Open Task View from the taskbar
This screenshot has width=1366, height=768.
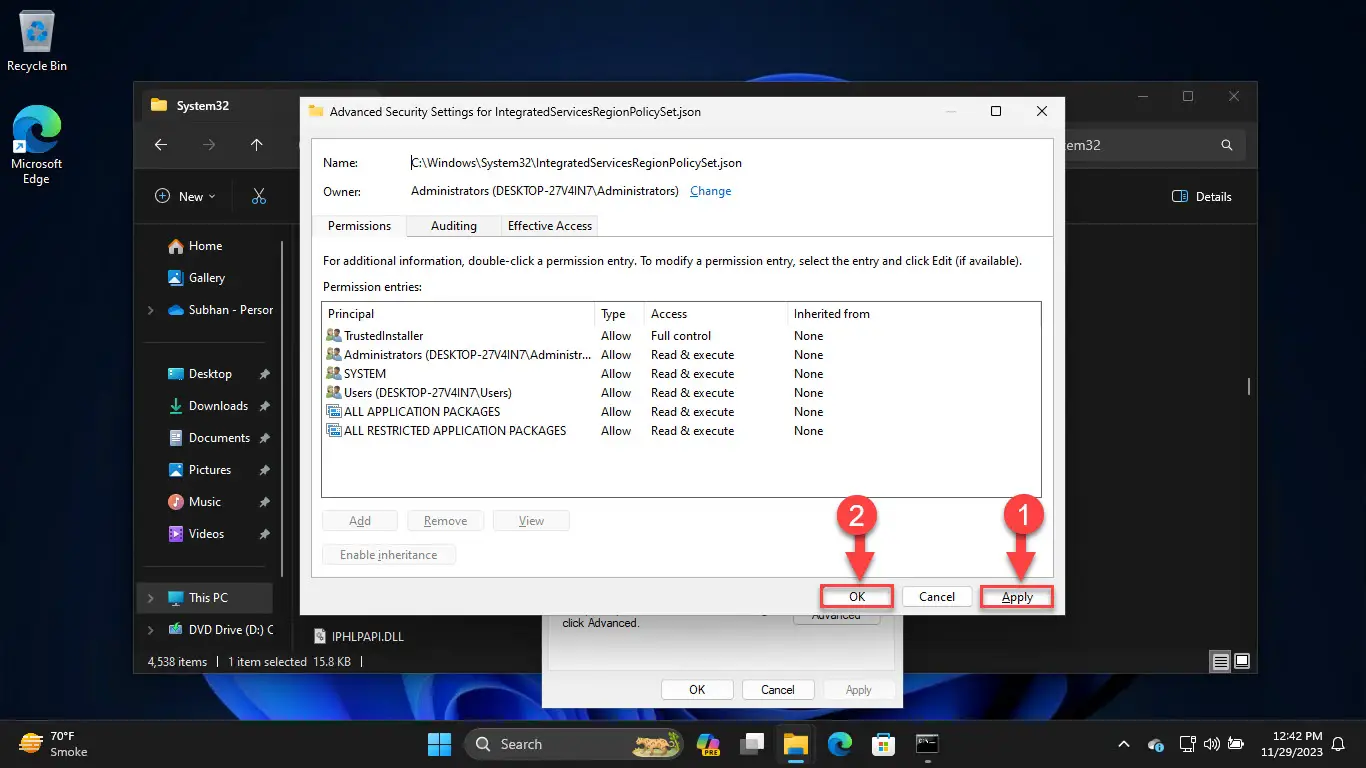[752, 744]
